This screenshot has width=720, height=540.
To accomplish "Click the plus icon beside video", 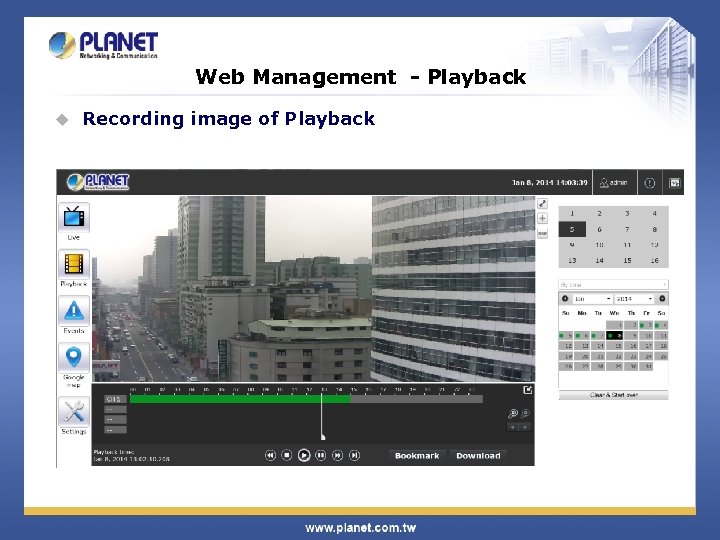I will (x=542, y=218).
